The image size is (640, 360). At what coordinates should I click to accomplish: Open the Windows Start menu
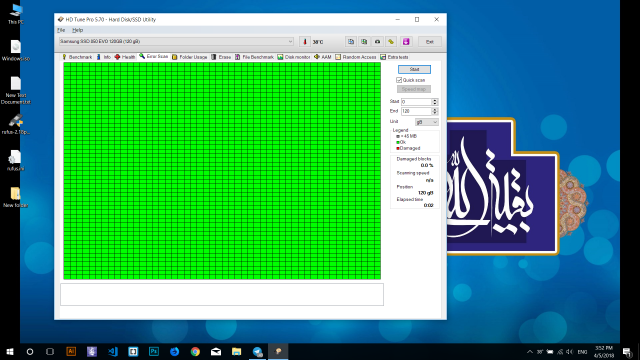pos(10,351)
